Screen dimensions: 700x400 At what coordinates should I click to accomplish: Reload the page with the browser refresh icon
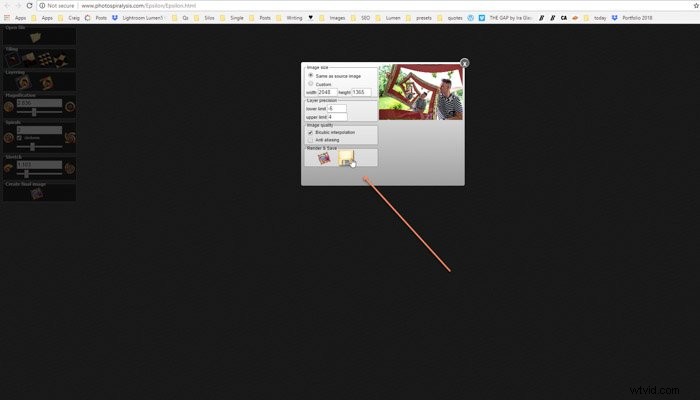[29, 5]
